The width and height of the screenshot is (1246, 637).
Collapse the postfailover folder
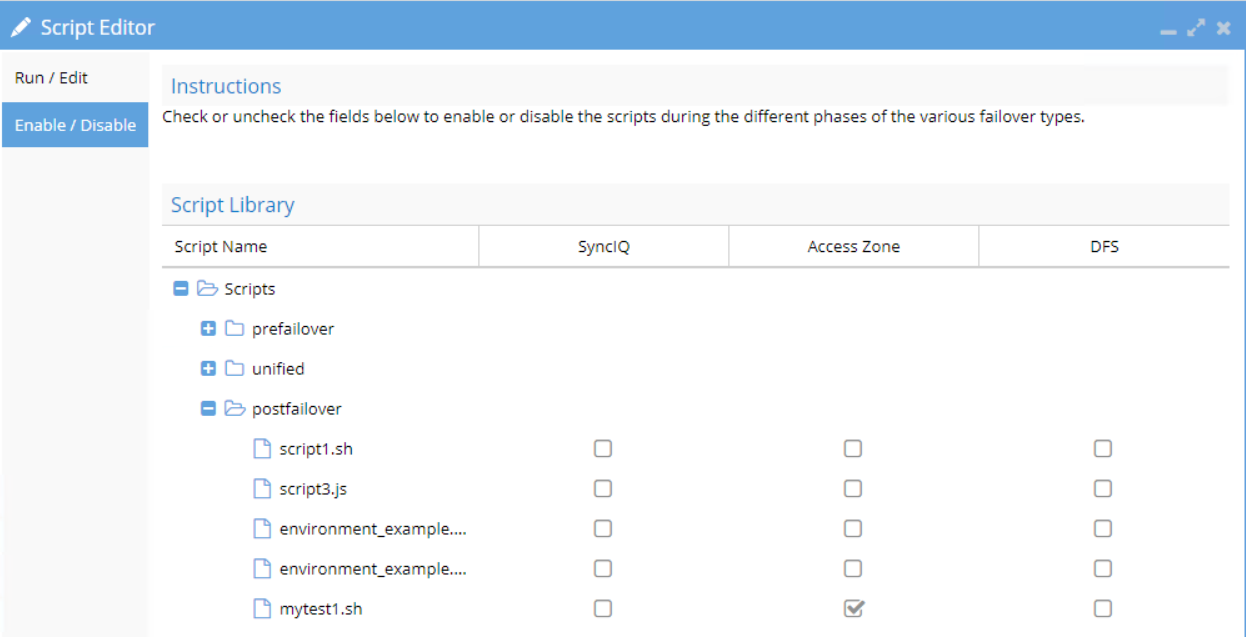[208, 409]
